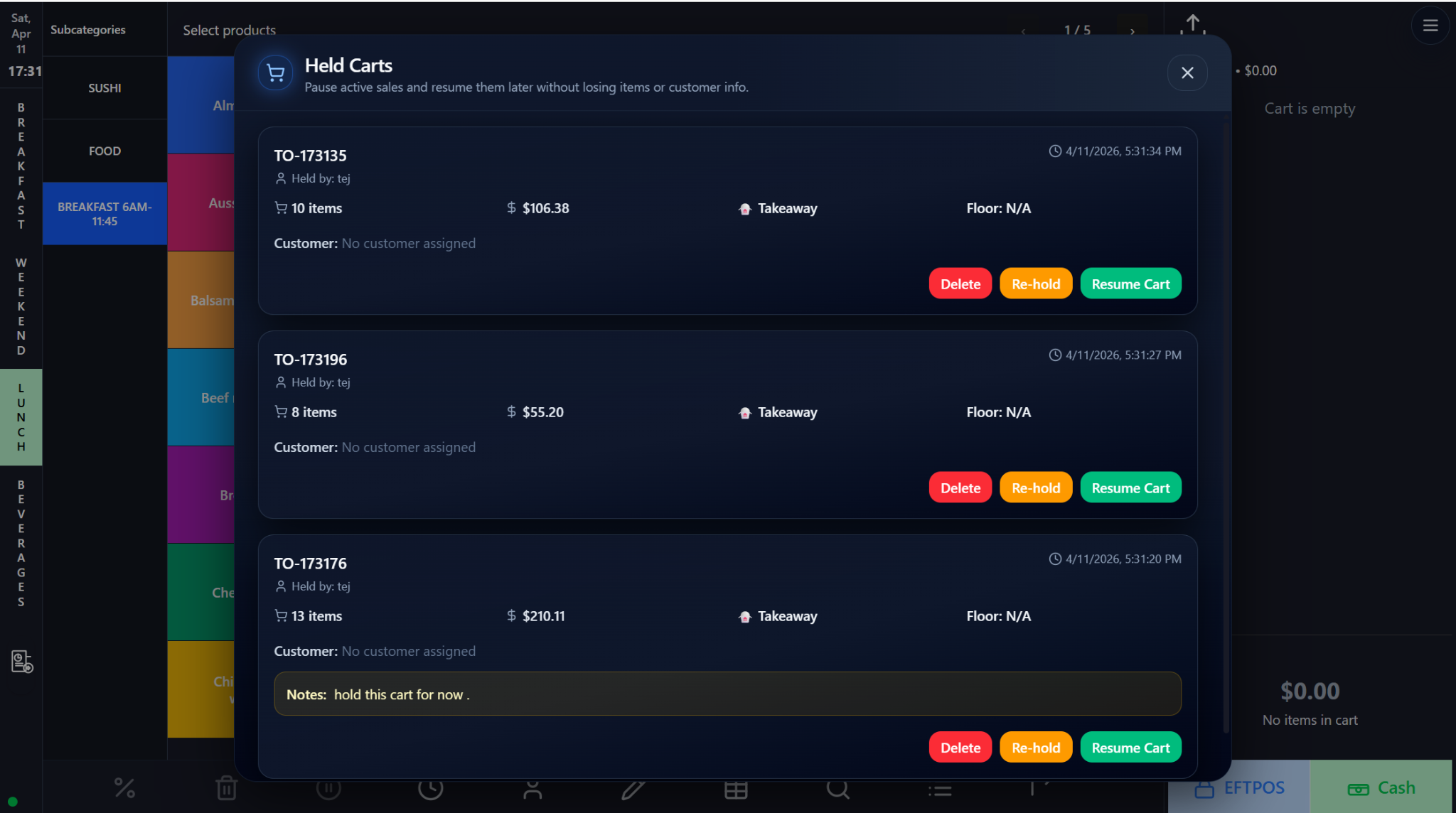Image resolution: width=1456 pixels, height=813 pixels.
Task: Click '10 items' count label
Action: point(316,208)
